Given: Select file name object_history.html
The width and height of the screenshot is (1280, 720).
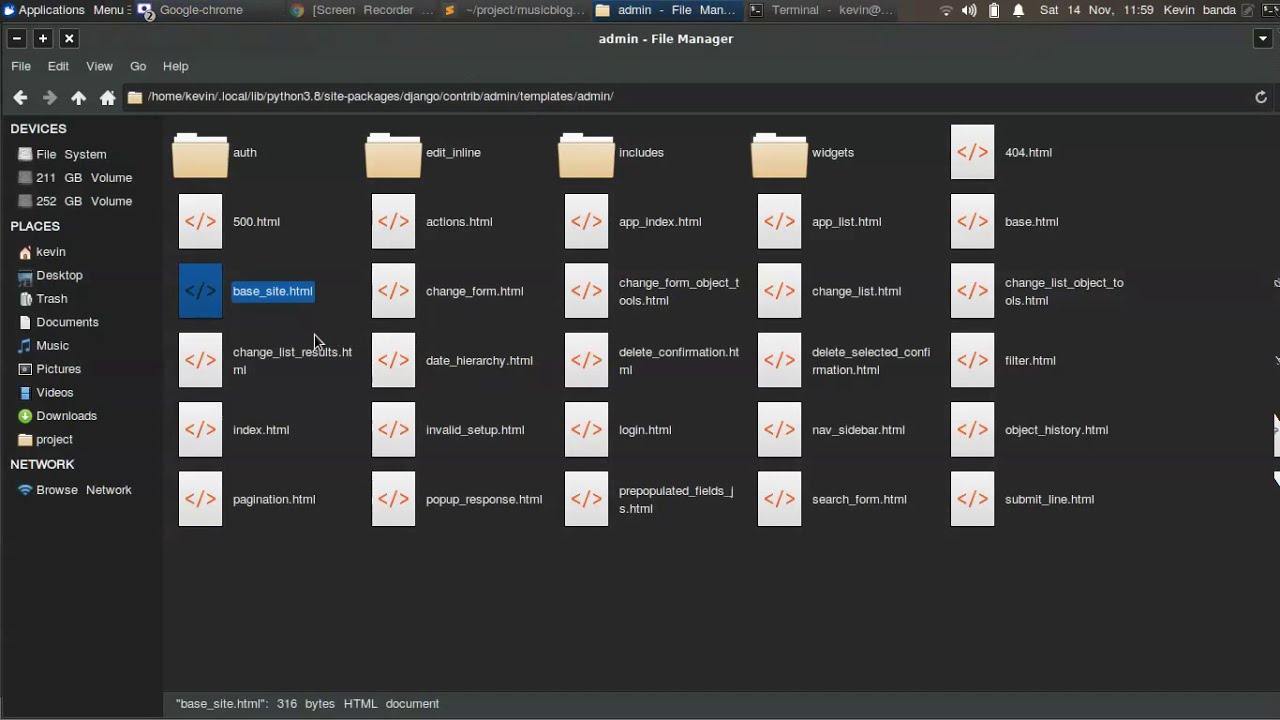Looking at the screenshot, I should pyautogui.click(x=1056, y=430).
